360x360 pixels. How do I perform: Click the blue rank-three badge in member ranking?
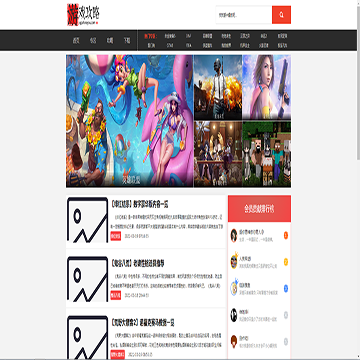point(286,289)
